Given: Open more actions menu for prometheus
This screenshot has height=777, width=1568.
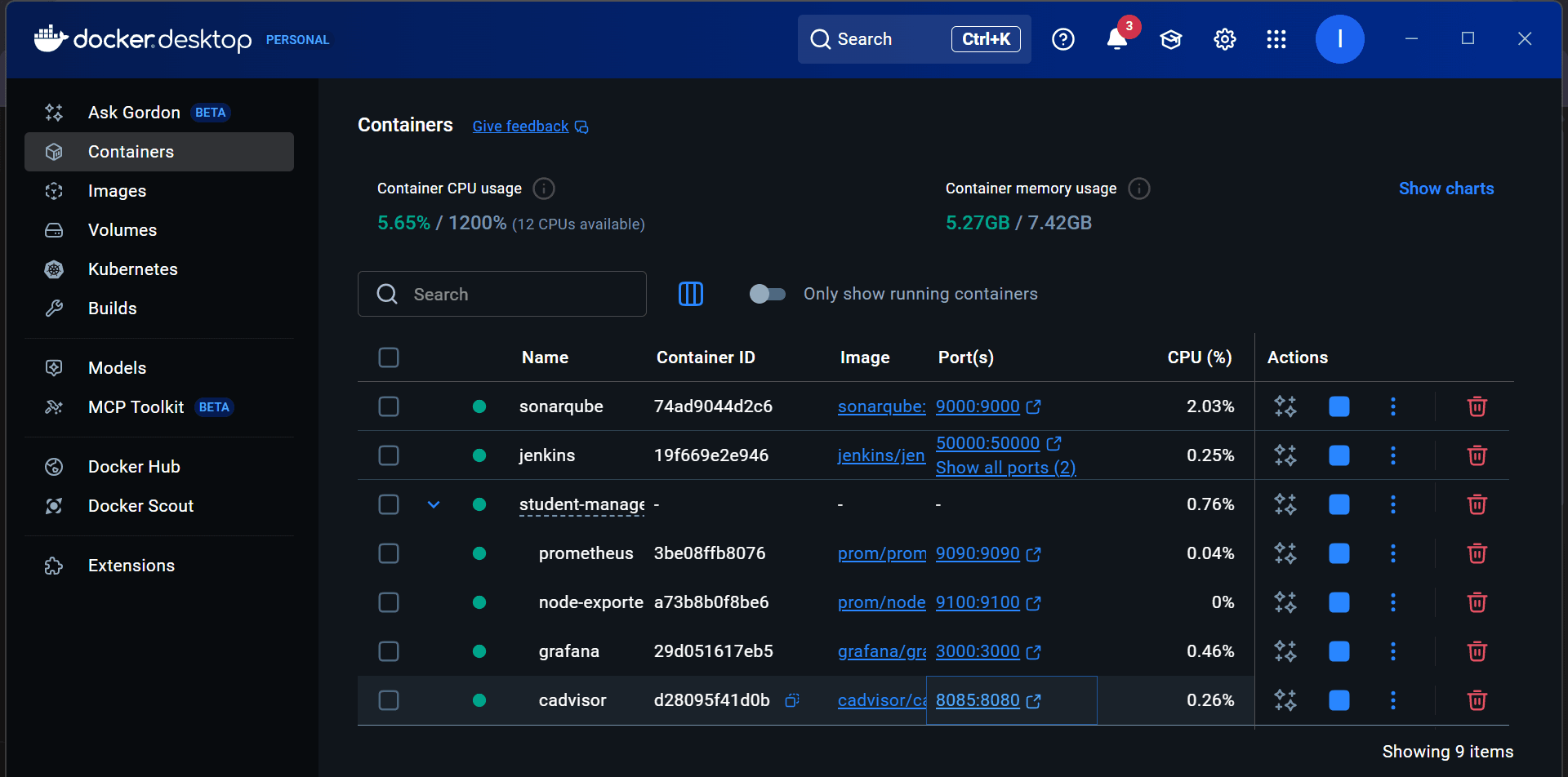Looking at the screenshot, I should 1393,553.
